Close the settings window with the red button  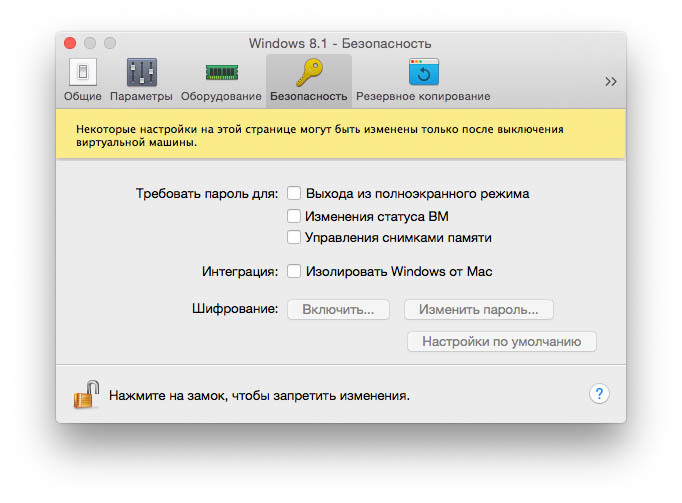[70, 43]
